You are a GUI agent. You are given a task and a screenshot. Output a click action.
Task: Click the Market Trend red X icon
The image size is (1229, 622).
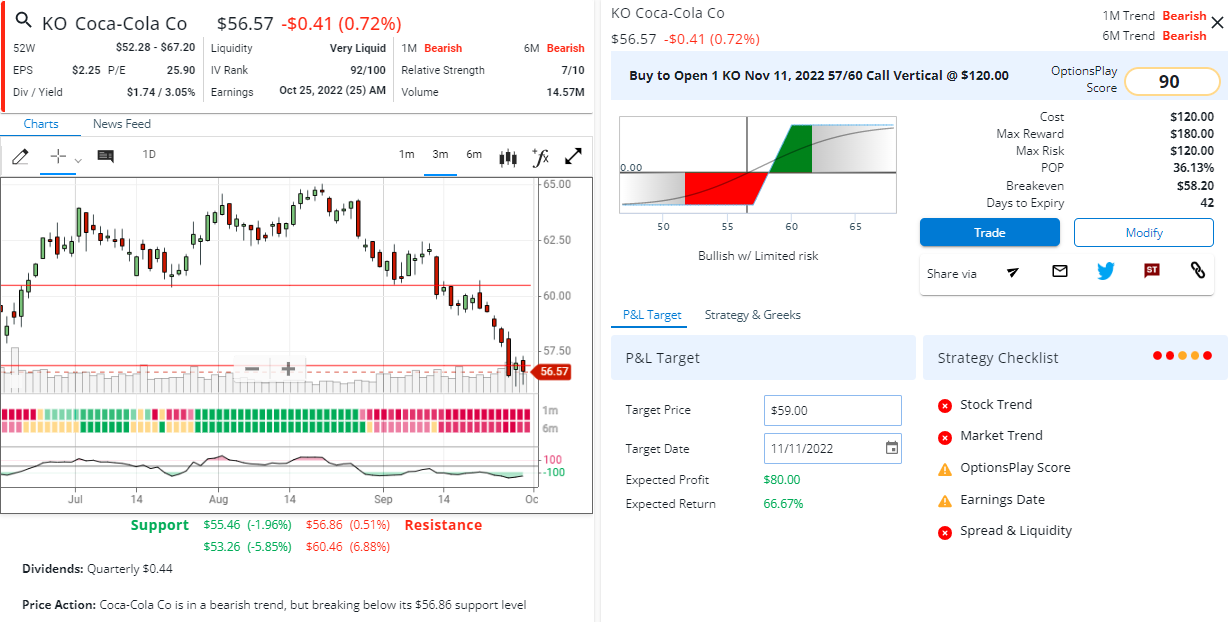(x=945, y=437)
